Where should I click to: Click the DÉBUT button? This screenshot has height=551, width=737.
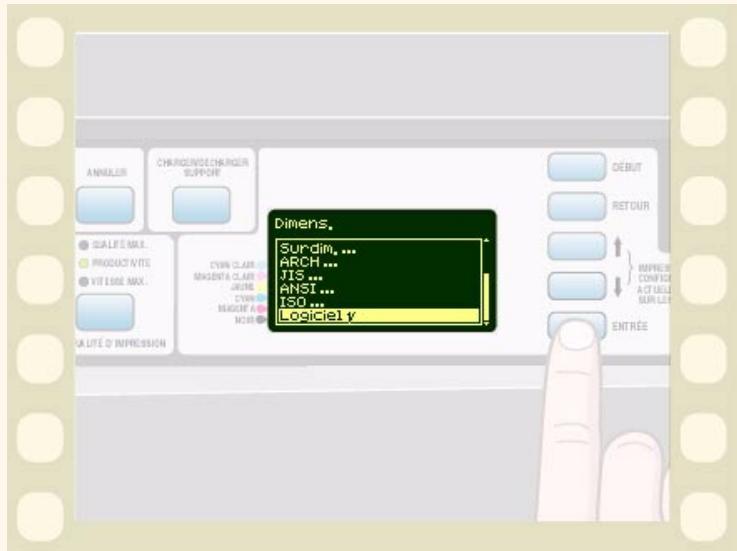coord(577,166)
